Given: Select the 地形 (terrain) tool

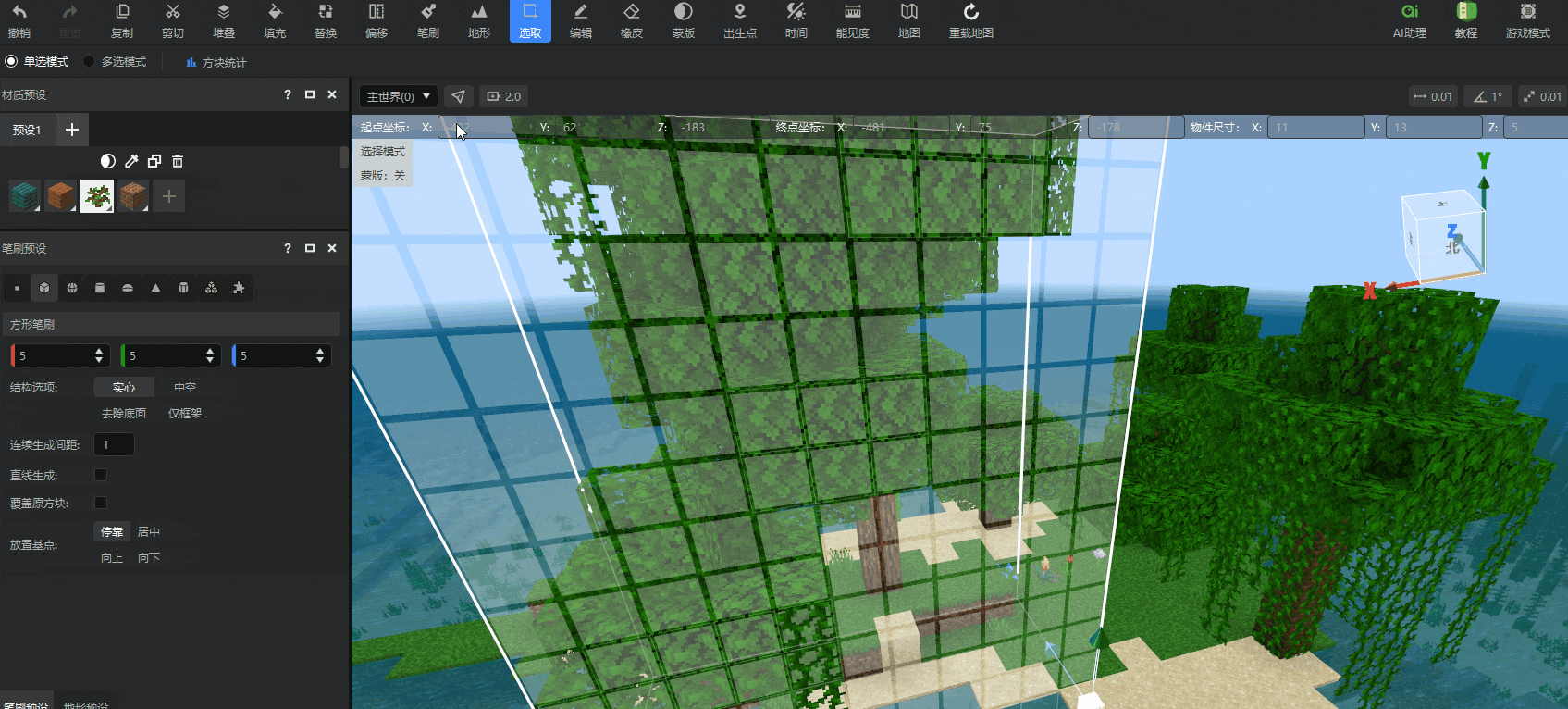Looking at the screenshot, I should coord(479,21).
